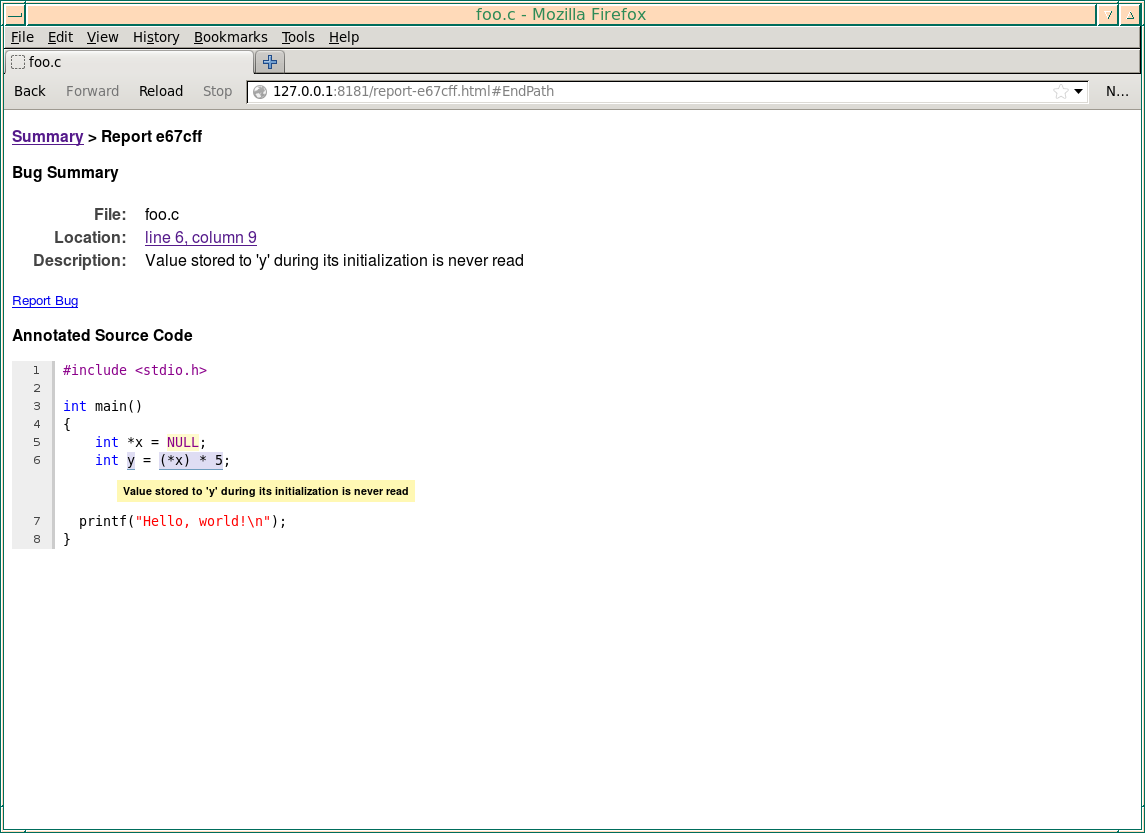Open a new tab with plus icon
The height and width of the screenshot is (833, 1145).
pos(269,62)
